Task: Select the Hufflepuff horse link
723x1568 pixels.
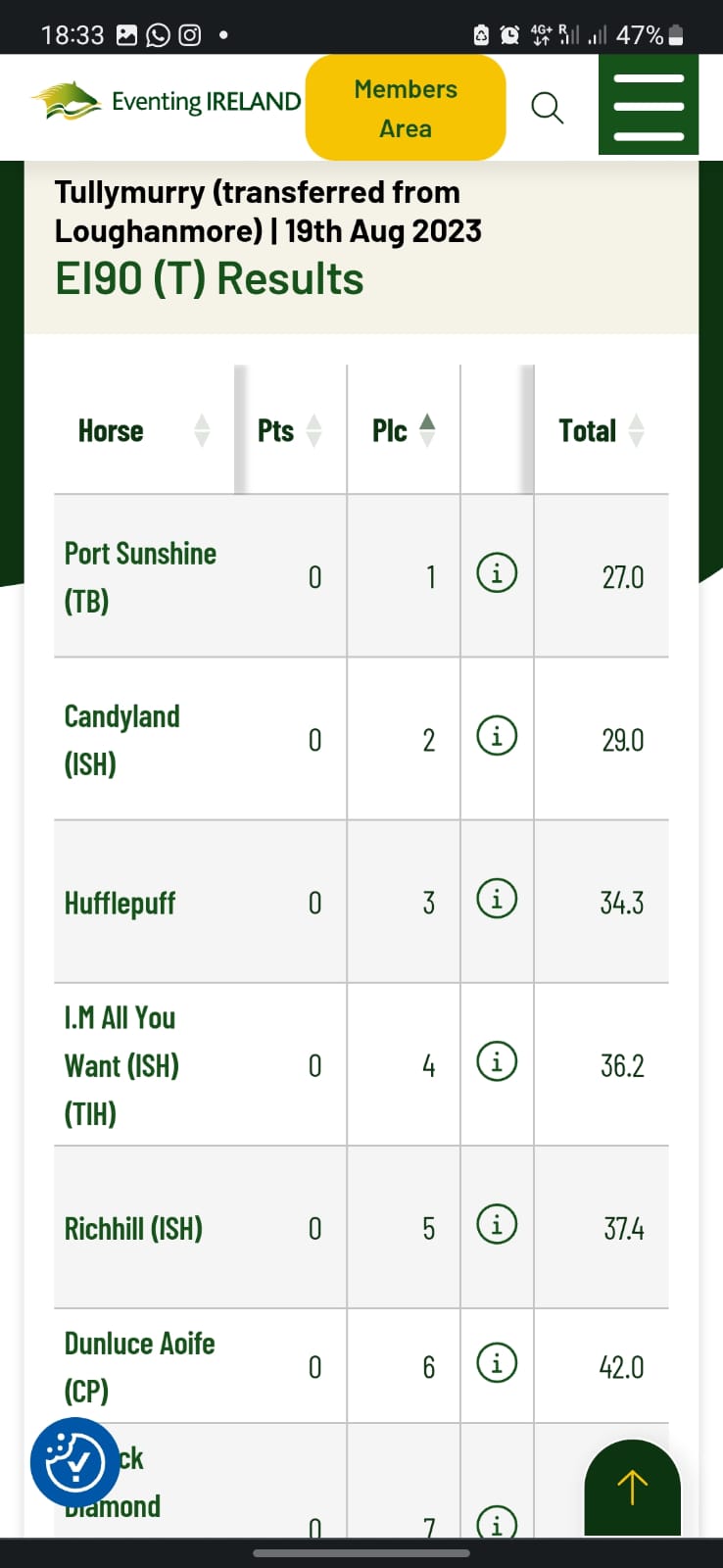Action: point(120,903)
